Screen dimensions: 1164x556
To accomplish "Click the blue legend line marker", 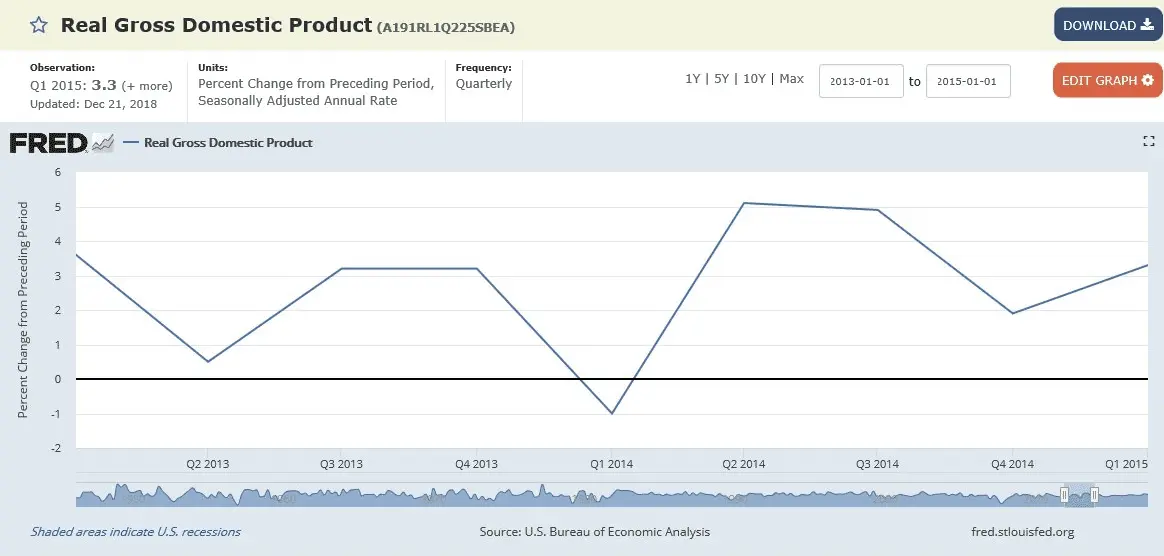I will (x=131, y=143).
